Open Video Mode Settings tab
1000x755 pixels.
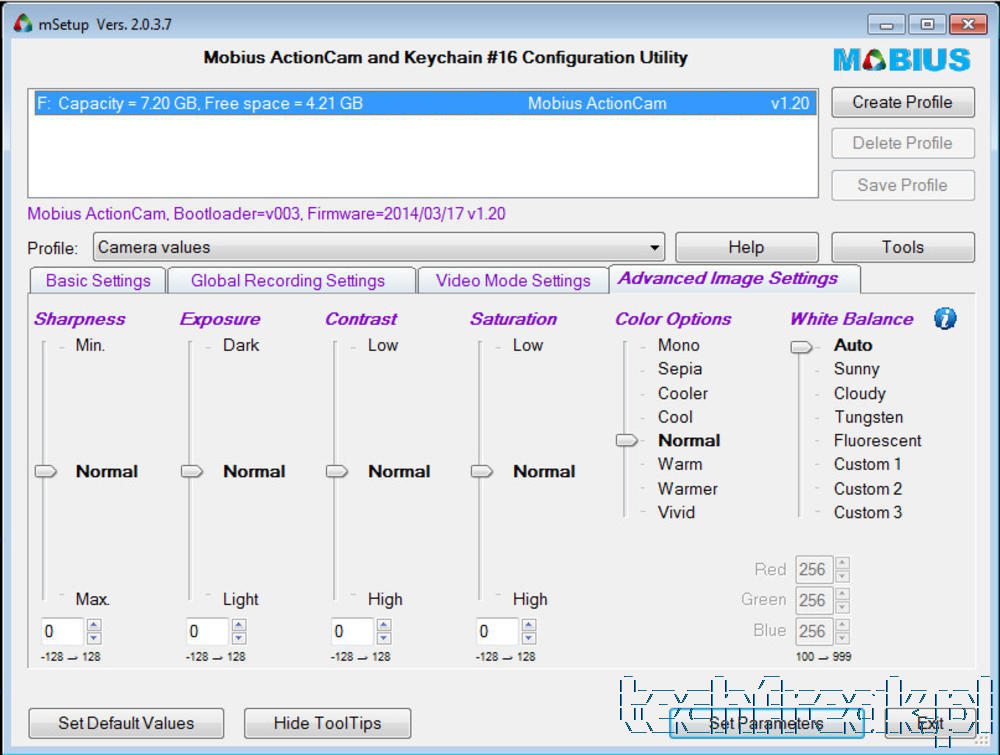click(513, 281)
